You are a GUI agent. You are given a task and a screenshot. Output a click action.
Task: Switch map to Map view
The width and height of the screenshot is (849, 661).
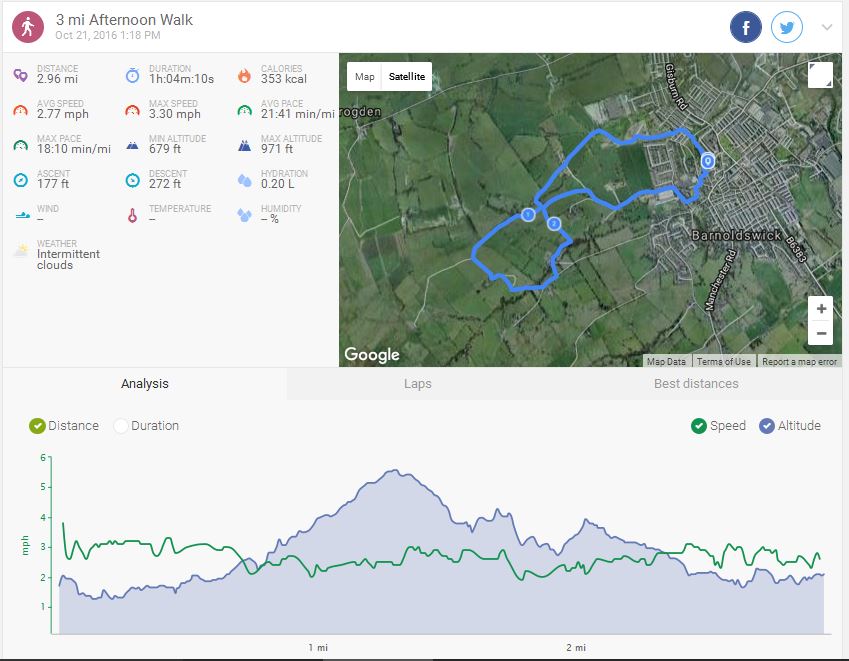365,77
